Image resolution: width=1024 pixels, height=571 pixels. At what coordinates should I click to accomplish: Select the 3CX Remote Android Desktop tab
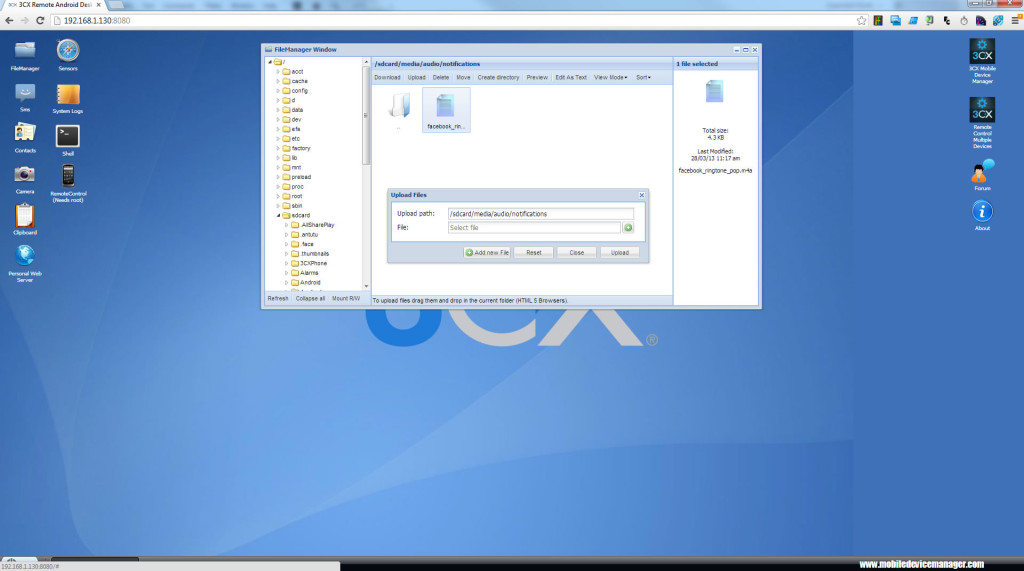(x=56, y=5)
